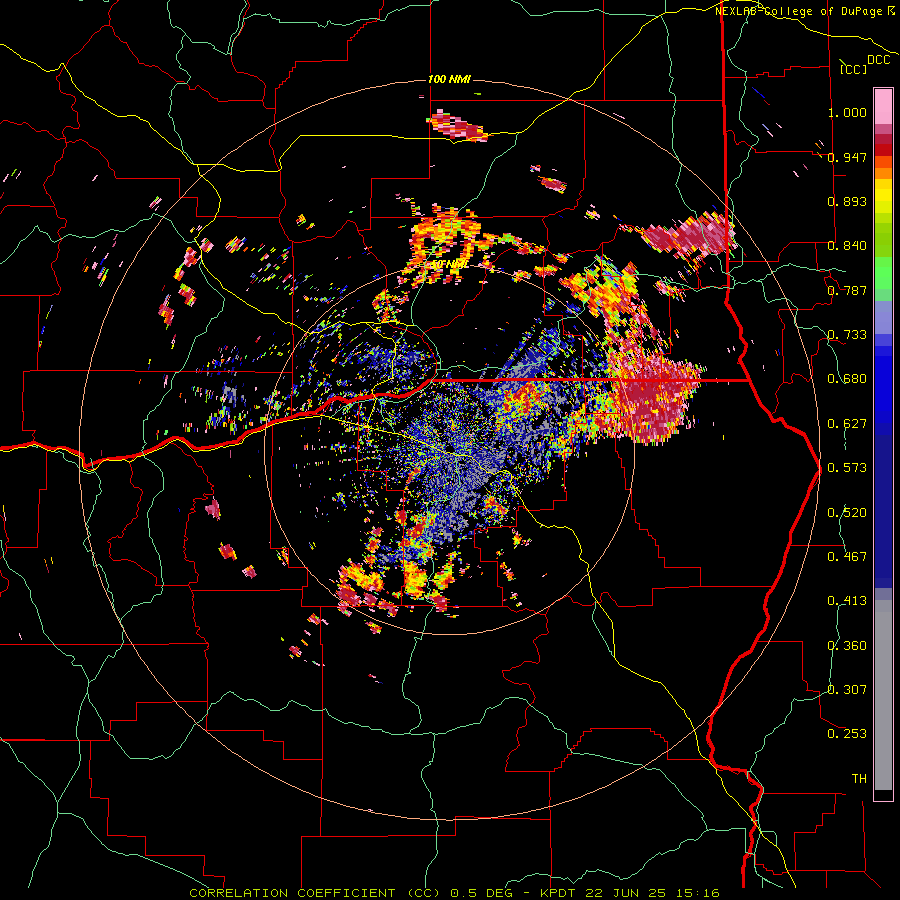Click the 0.520 scale label

click(x=847, y=513)
